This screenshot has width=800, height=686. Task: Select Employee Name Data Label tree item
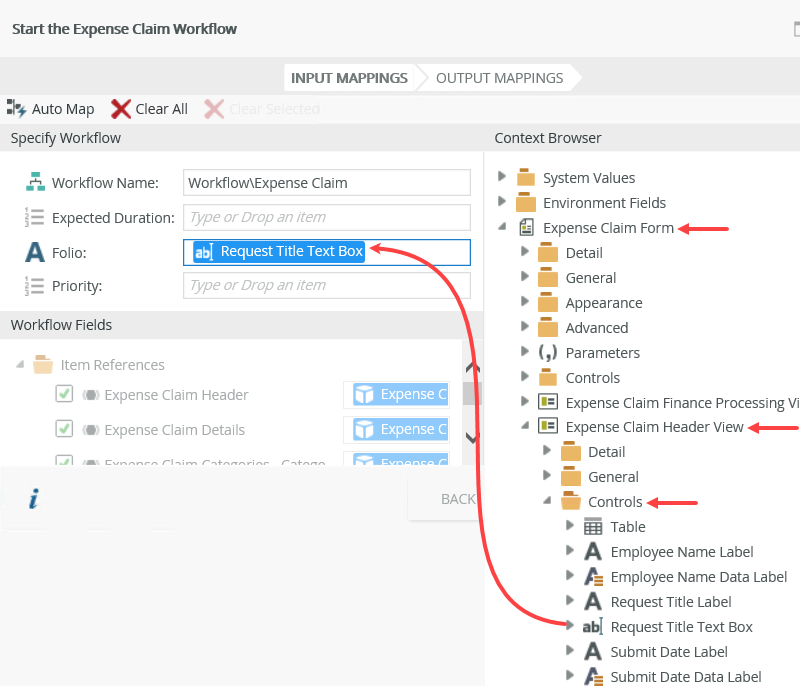click(698, 577)
